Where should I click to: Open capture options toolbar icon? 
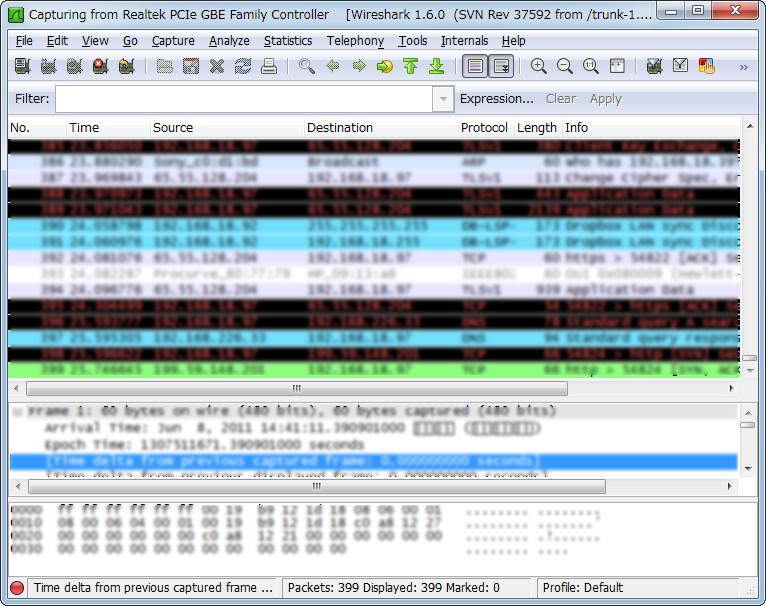point(48,66)
